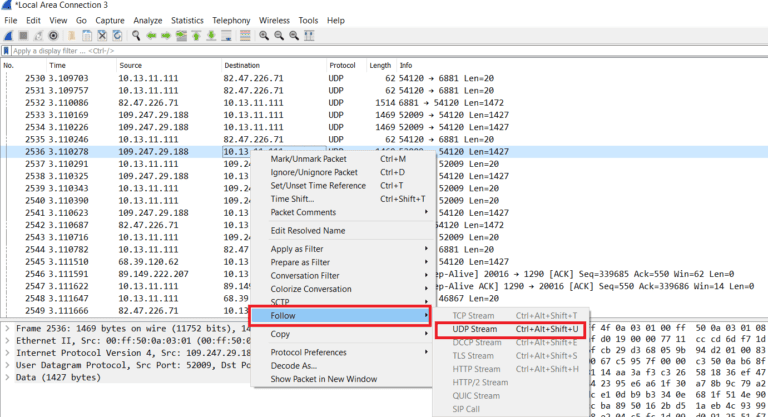Image resolution: width=768 pixels, height=417 pixels.
Task: Start capturing packets with the shark fin icon
Action: [9, 35]
